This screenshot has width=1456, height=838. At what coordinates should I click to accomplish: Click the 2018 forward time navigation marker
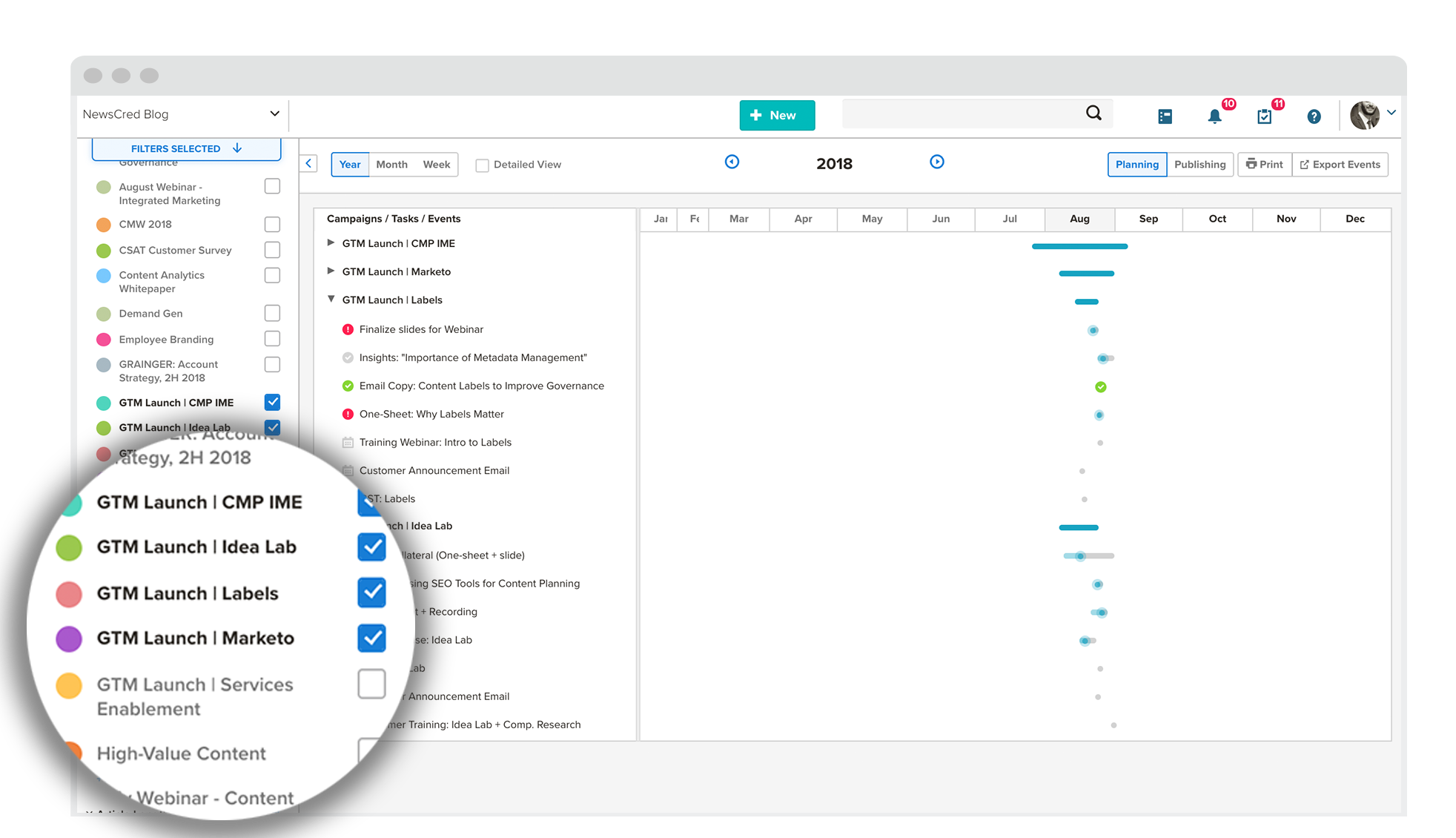tap(935, 164)
